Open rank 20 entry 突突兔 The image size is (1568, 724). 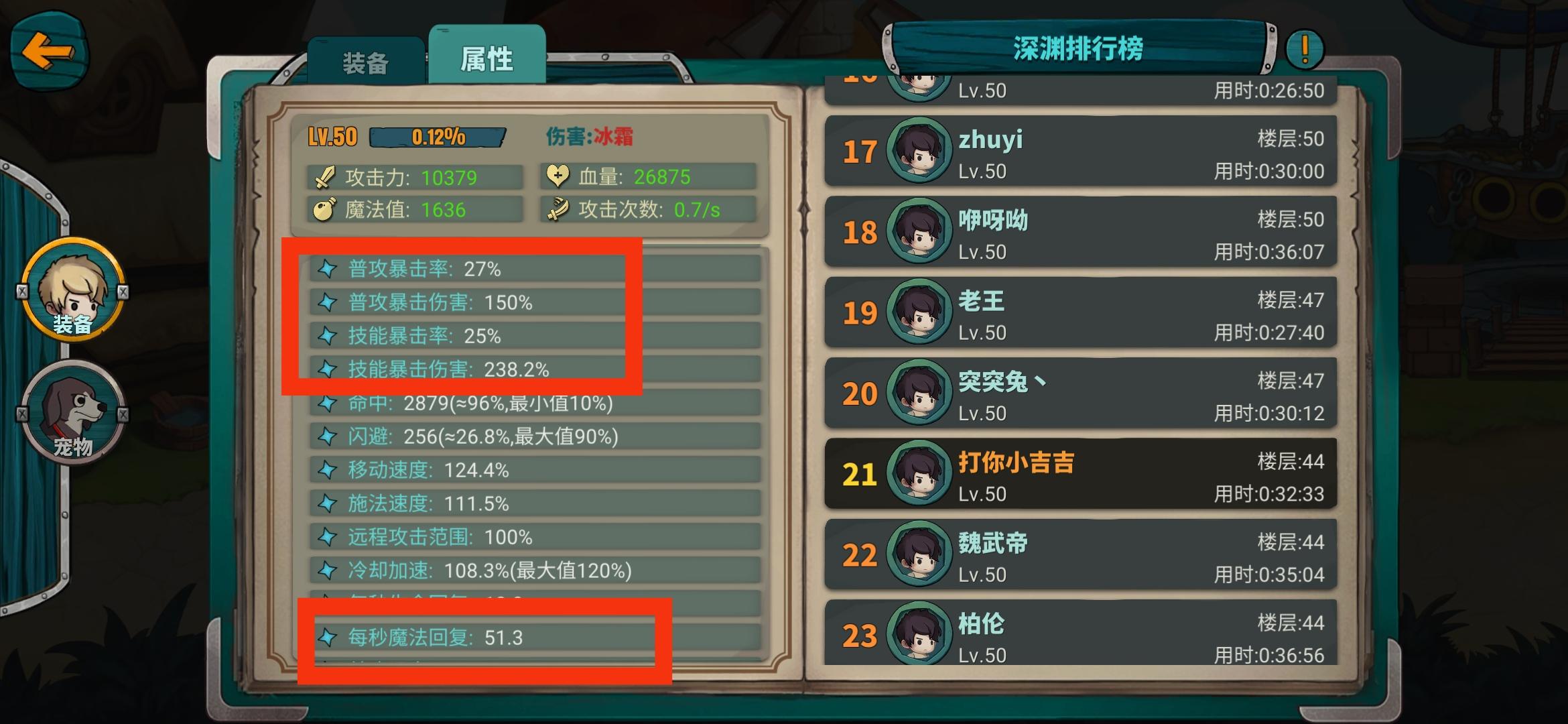click(x=1080, y=394)
